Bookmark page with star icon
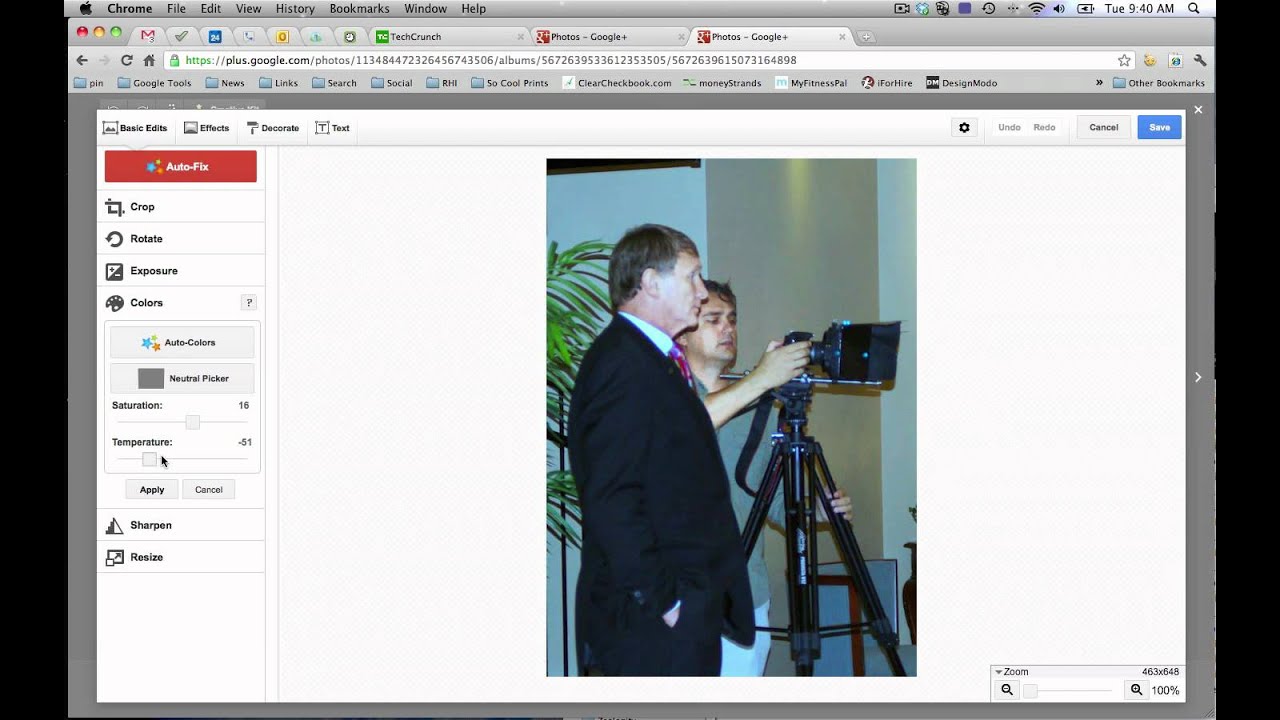Viewport: 1280px width, 720px height. [1124, 60]
